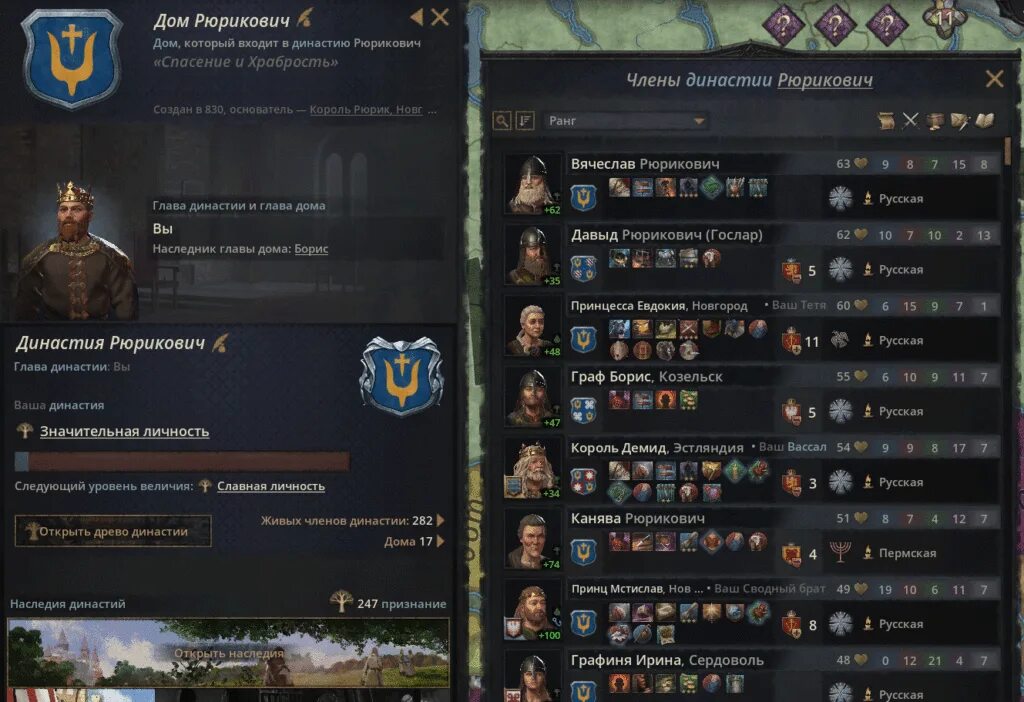Image resolution: width=1024 pixels, height=702 pixels.
Task: Select the Intrigue scroll with dagger icon
Action: (x=960, y=121)
